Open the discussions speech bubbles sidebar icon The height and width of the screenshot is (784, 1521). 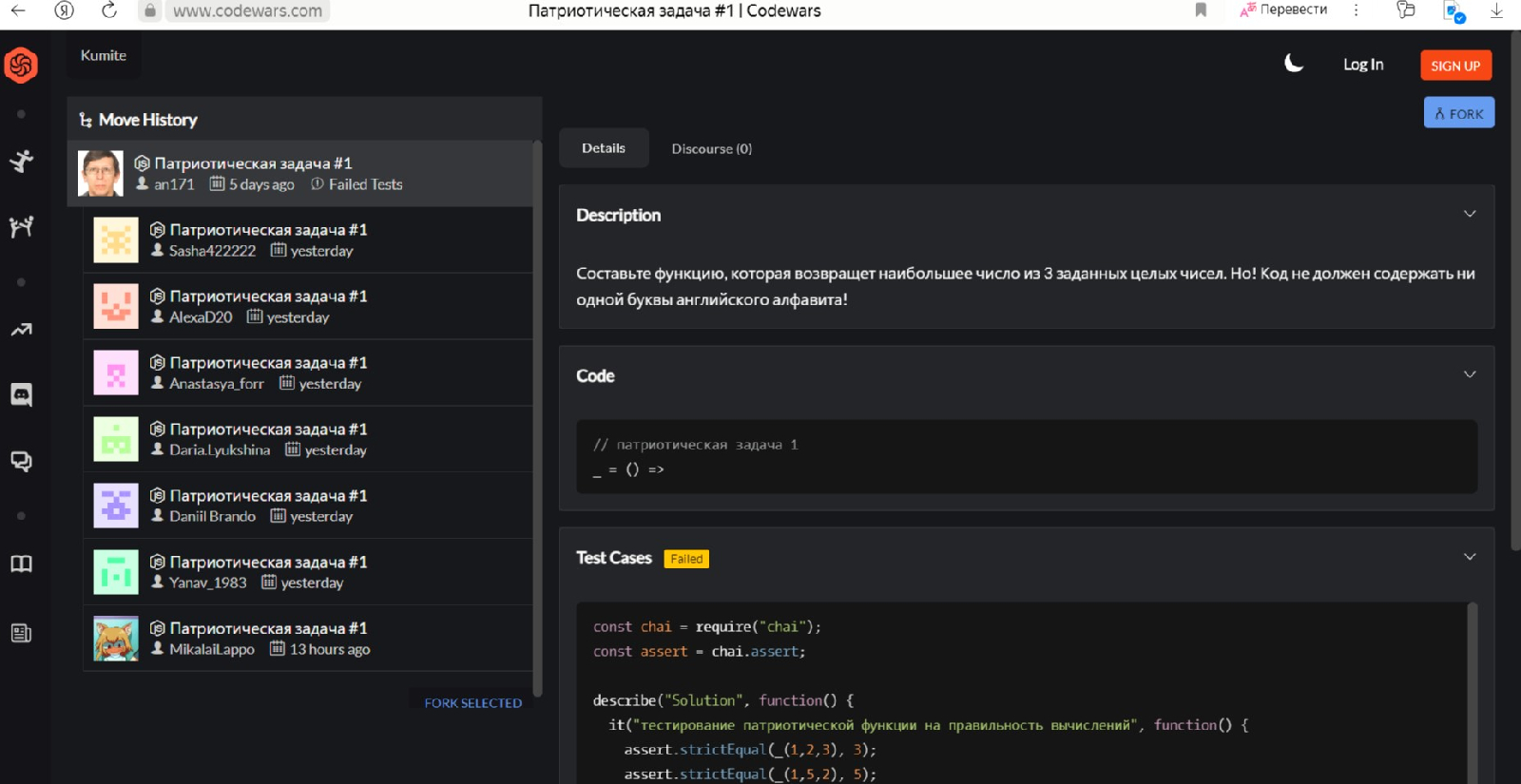[21, 462]
